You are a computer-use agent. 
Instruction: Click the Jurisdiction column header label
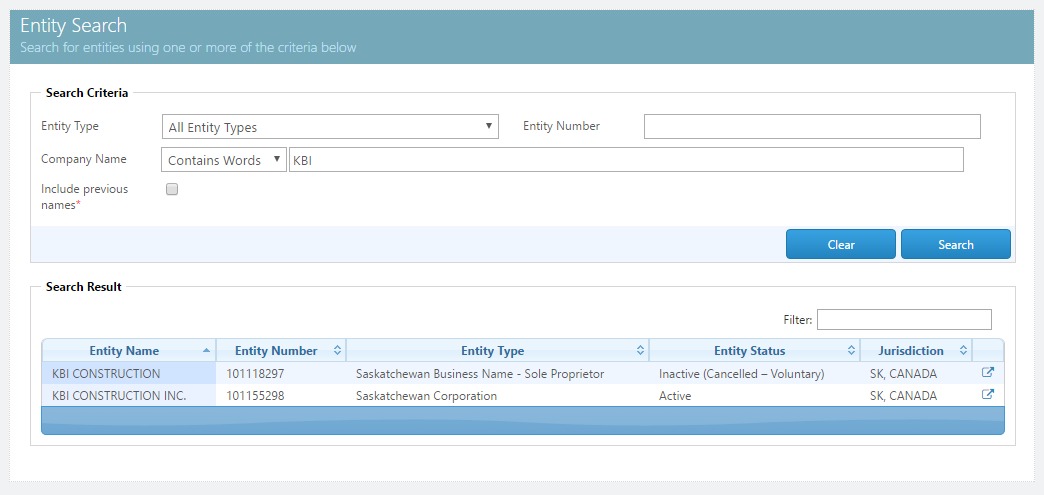(911, 350)
